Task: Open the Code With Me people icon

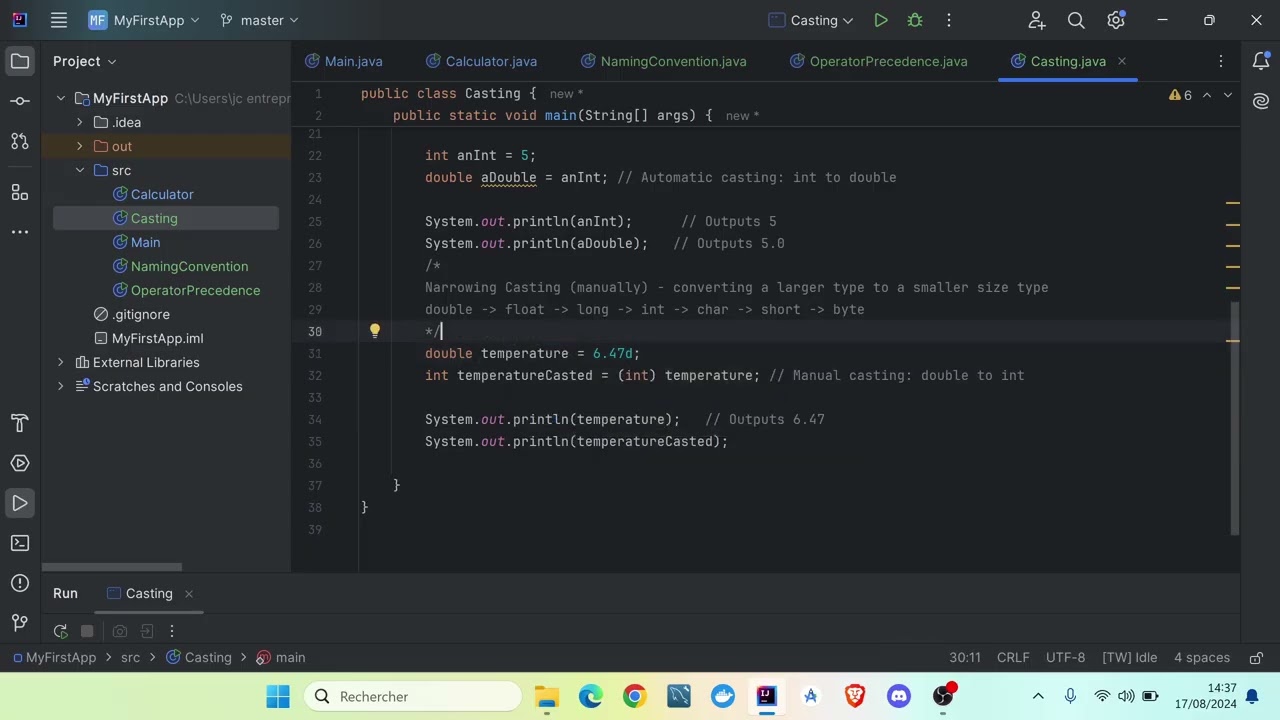Action: [x=1037, y=20]
